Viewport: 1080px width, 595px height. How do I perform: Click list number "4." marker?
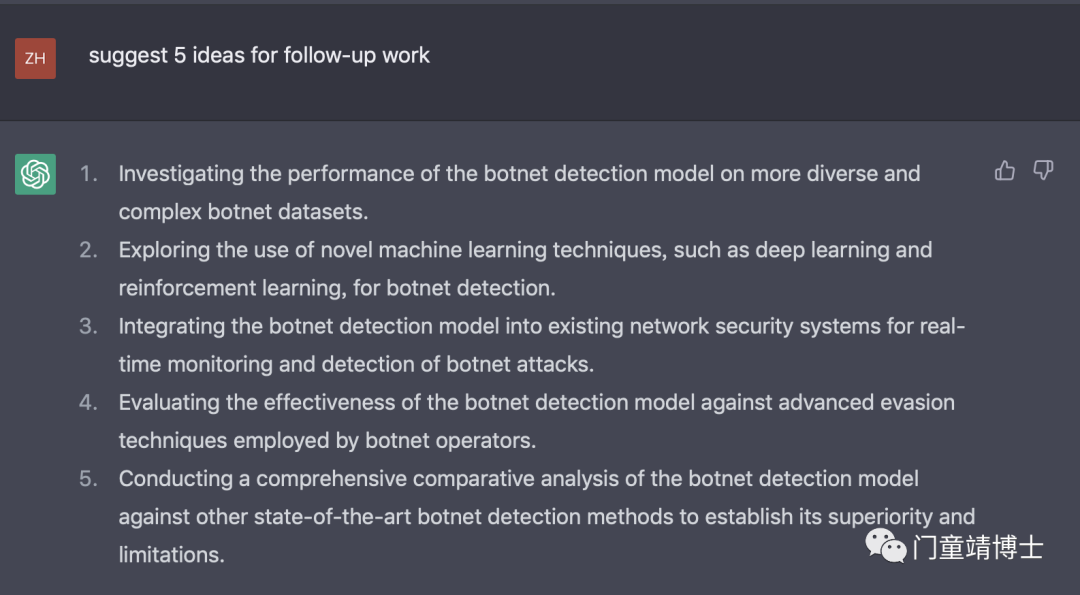[x=88, y=402]
